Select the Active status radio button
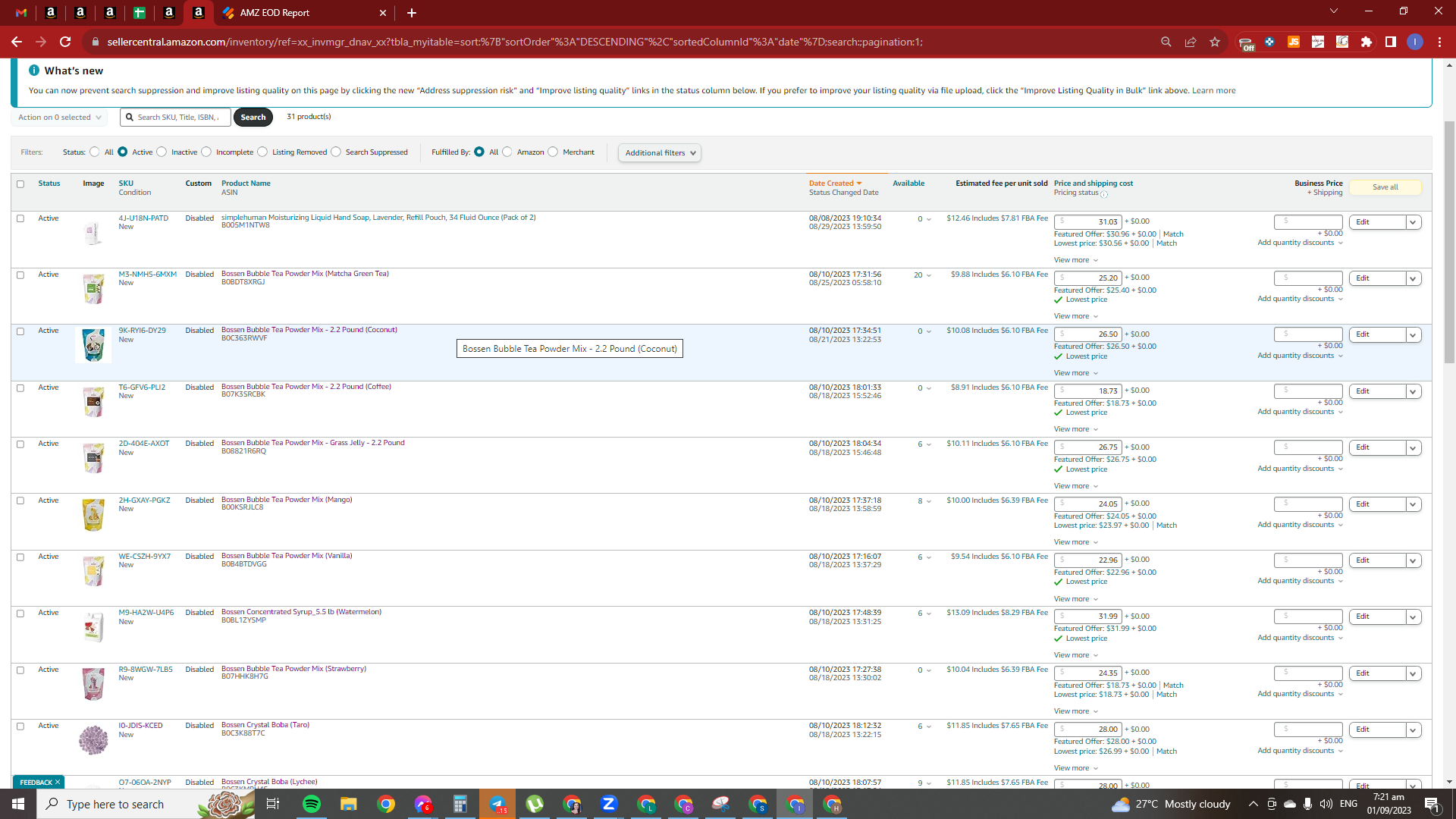This screenshot has width=1456, height=819. [122, 152]
